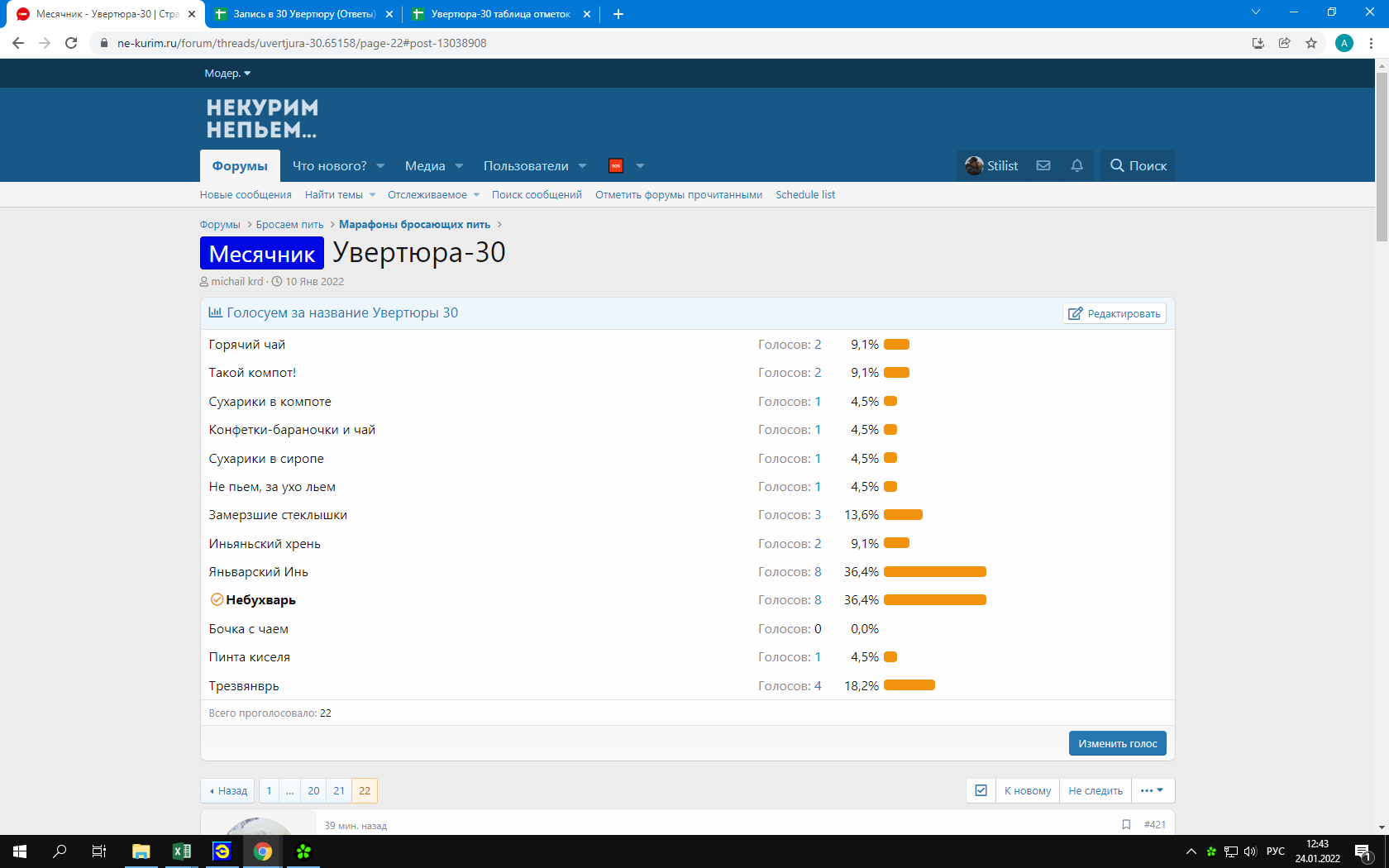This screenshot has height=868, width=1389.
Task: Click the ICQ flower icon in taskbar
Action: click(303, 851)
